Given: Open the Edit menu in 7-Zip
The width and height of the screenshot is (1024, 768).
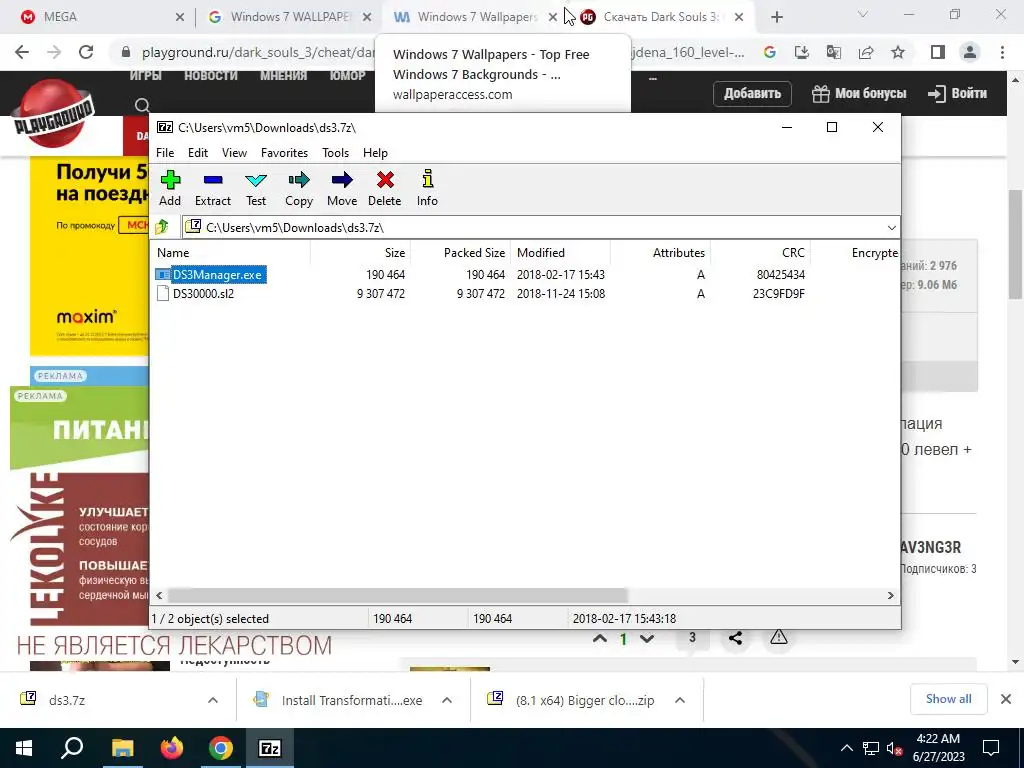Looking at the screenshot, I should click(x=198, y=153).
